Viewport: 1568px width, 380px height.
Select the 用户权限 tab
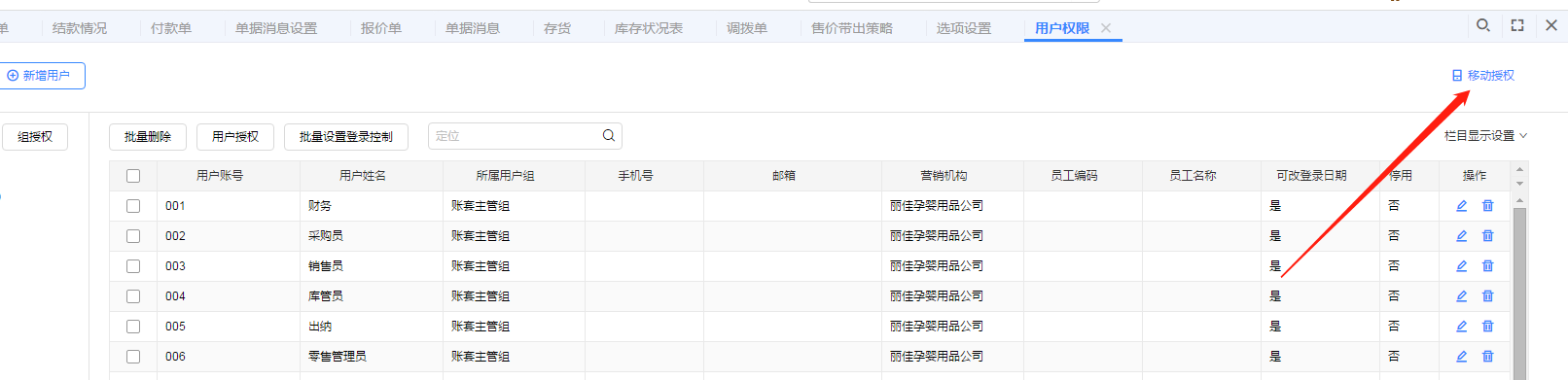coord(1062,28)
